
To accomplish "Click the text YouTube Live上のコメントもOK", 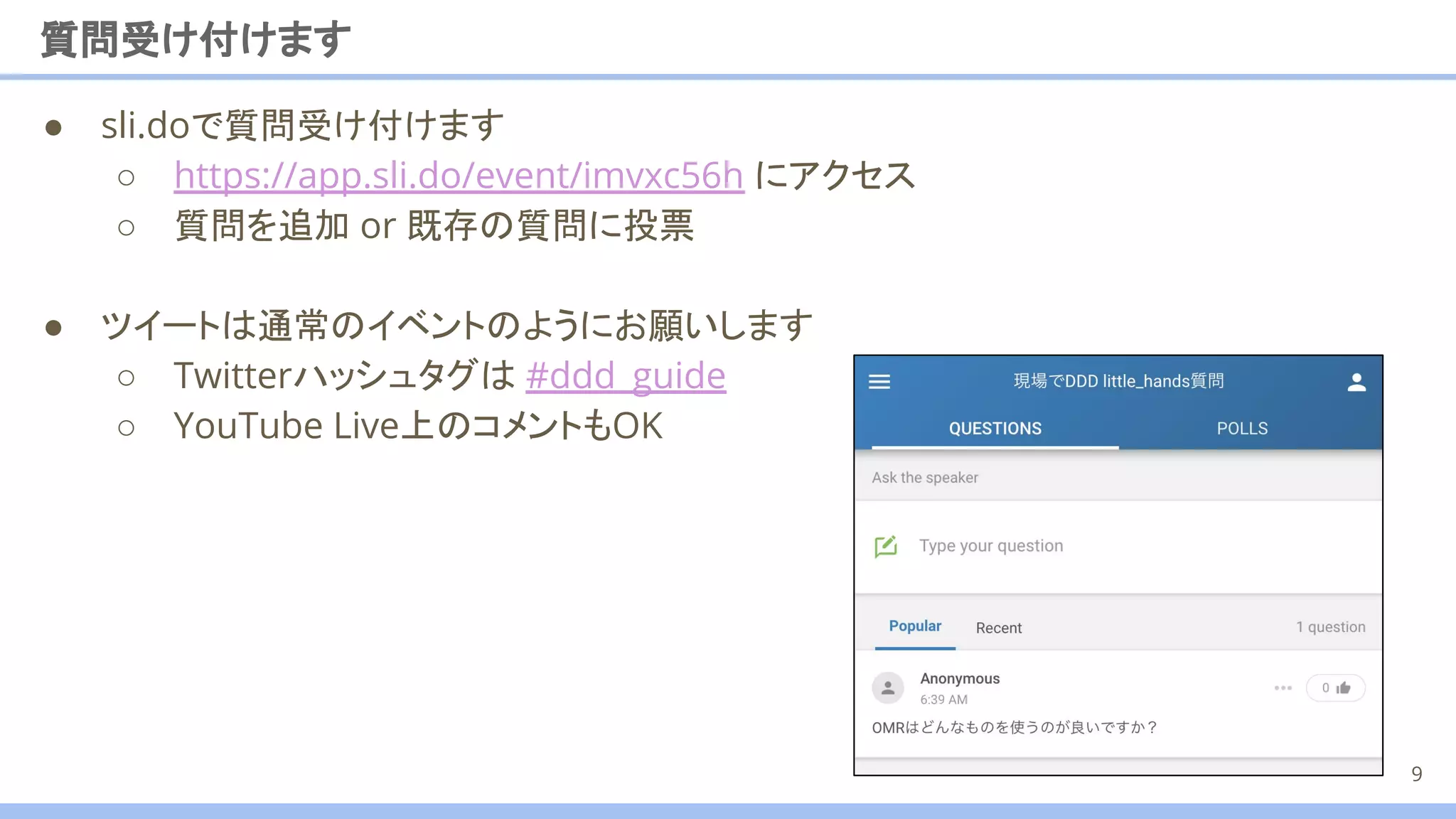I will click(x=418, y=426).
